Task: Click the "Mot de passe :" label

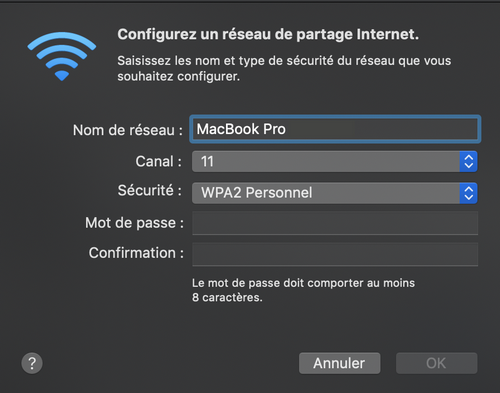Action: pos(134,223)
